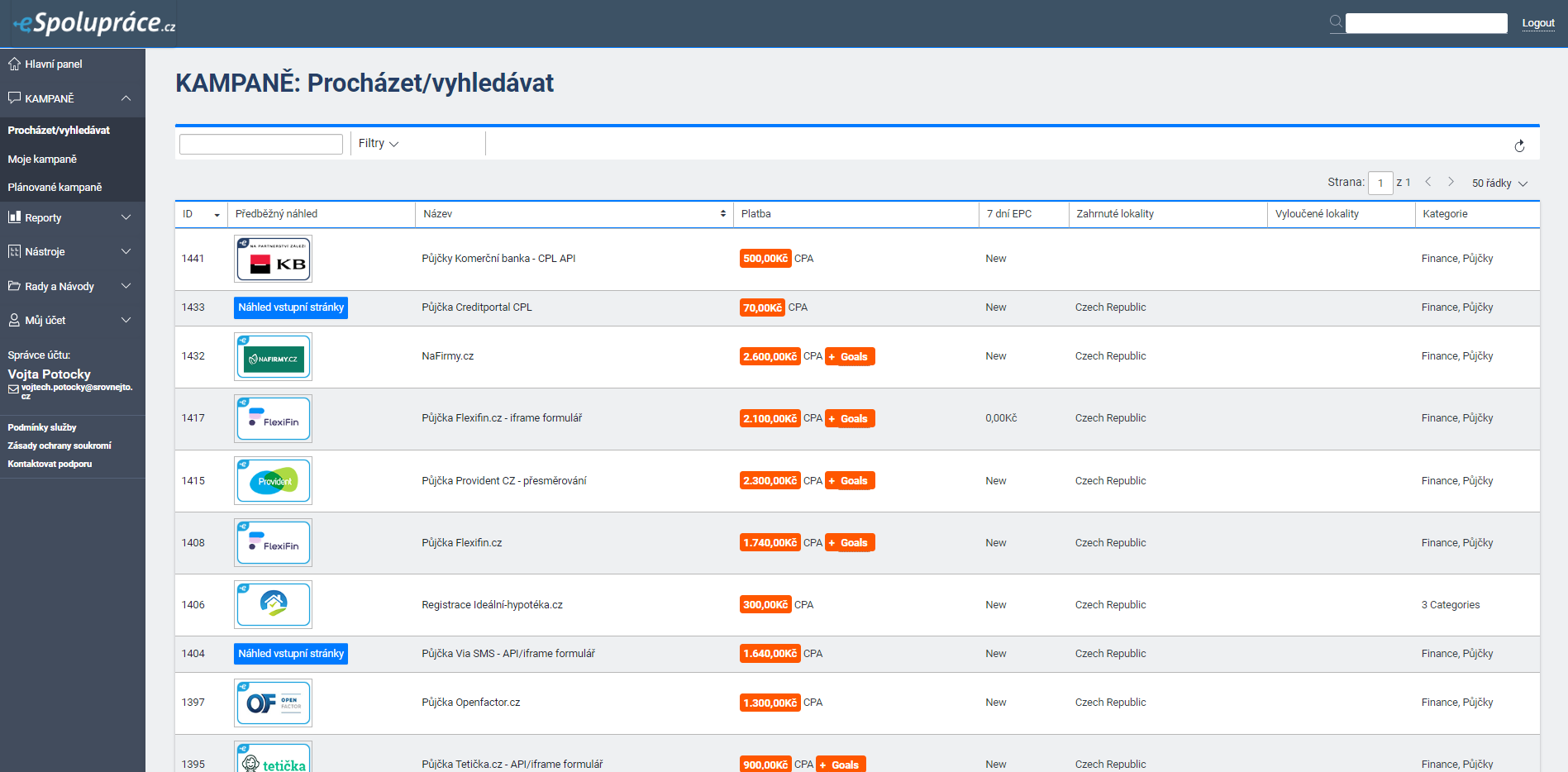Click the Hlavní panel home icon
The width and height of the screenshot is (1568, 772).
tap(14, 64)
